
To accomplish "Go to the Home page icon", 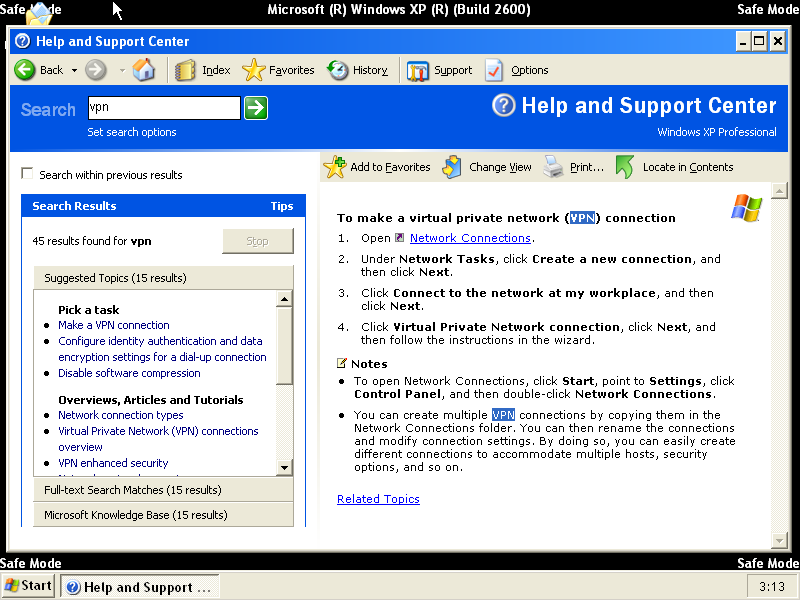I will point(144,70).
